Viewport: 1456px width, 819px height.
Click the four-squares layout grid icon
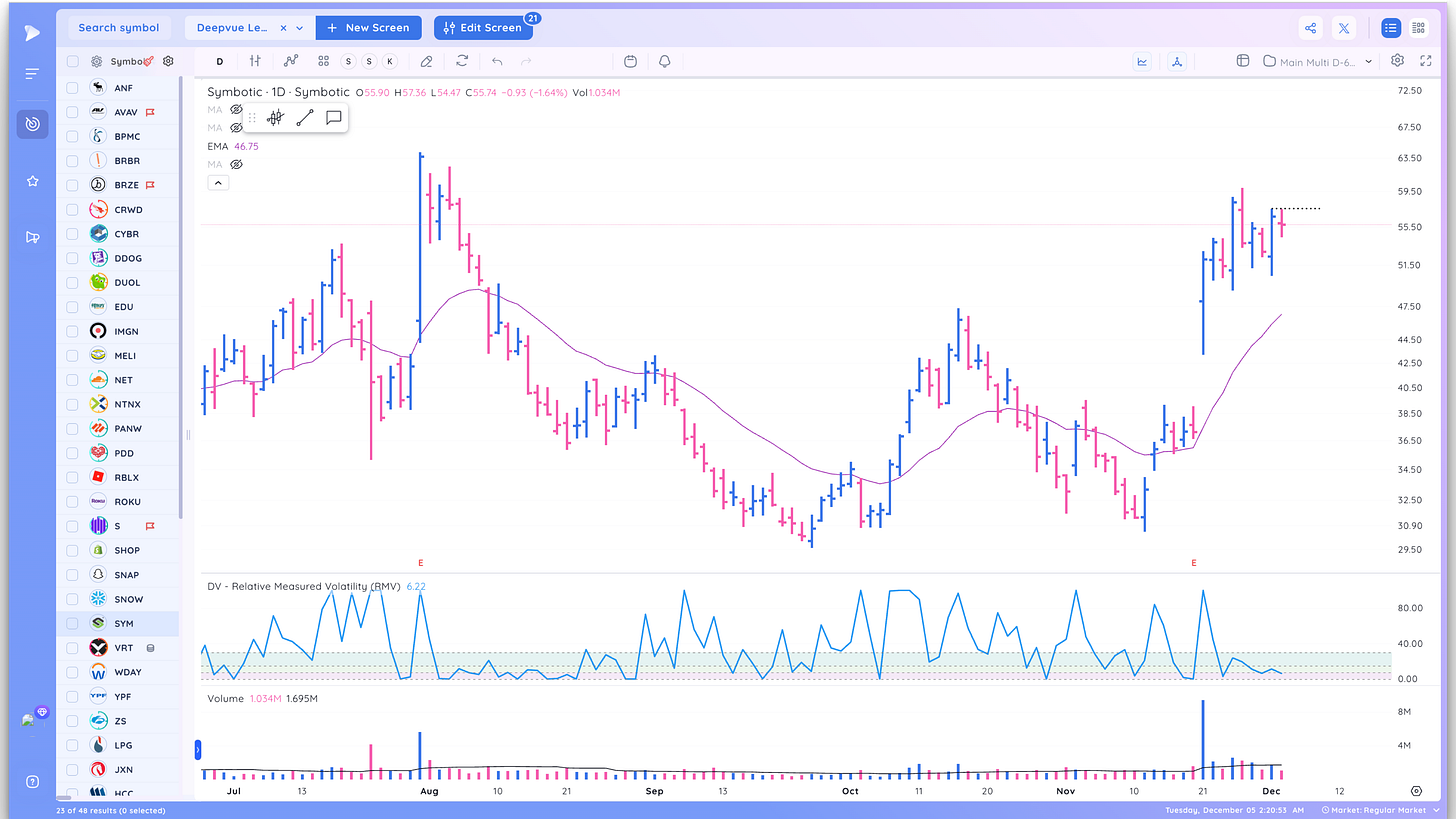coord(323,61)
